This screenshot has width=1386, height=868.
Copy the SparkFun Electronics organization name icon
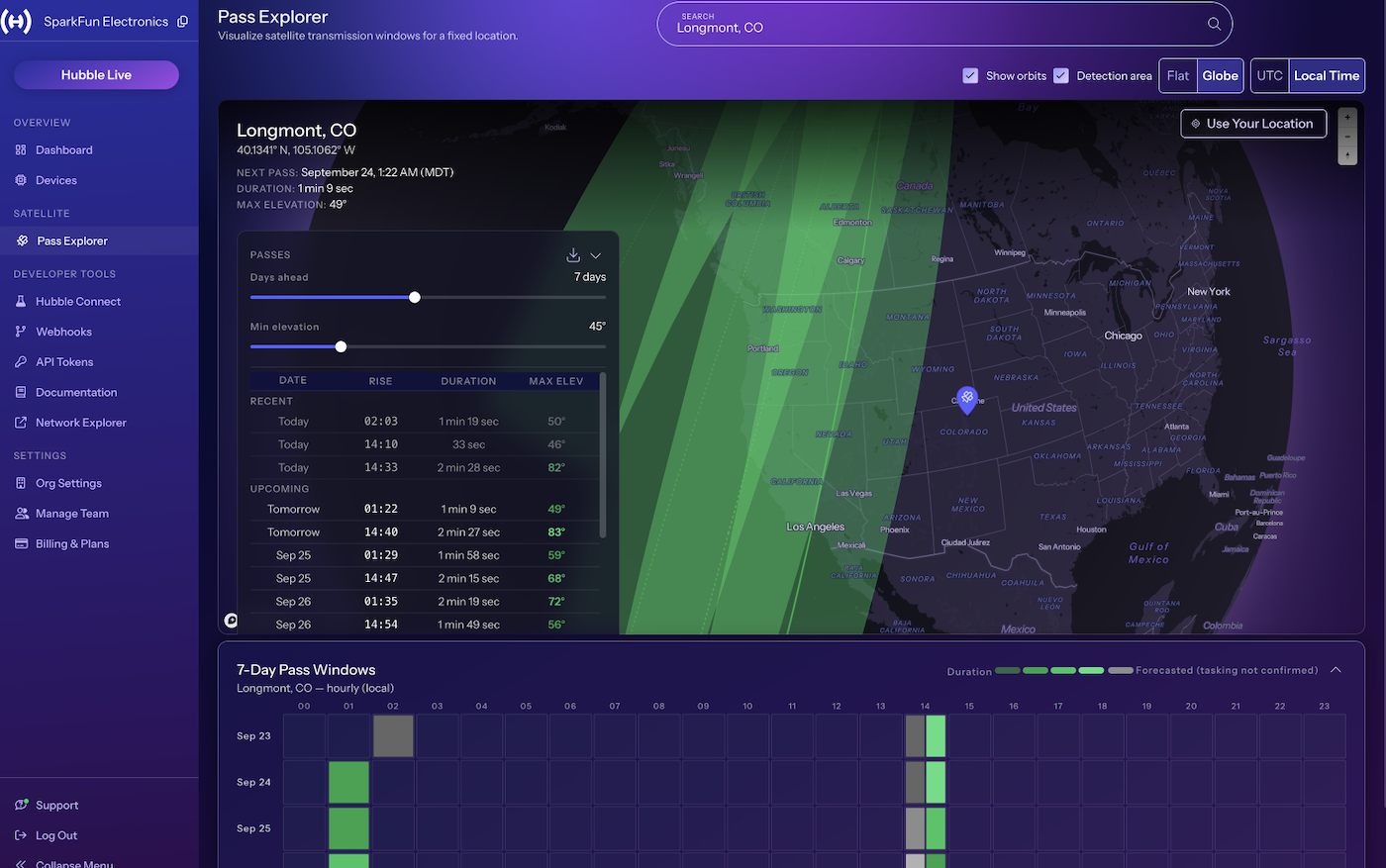(x=182, y=22)
